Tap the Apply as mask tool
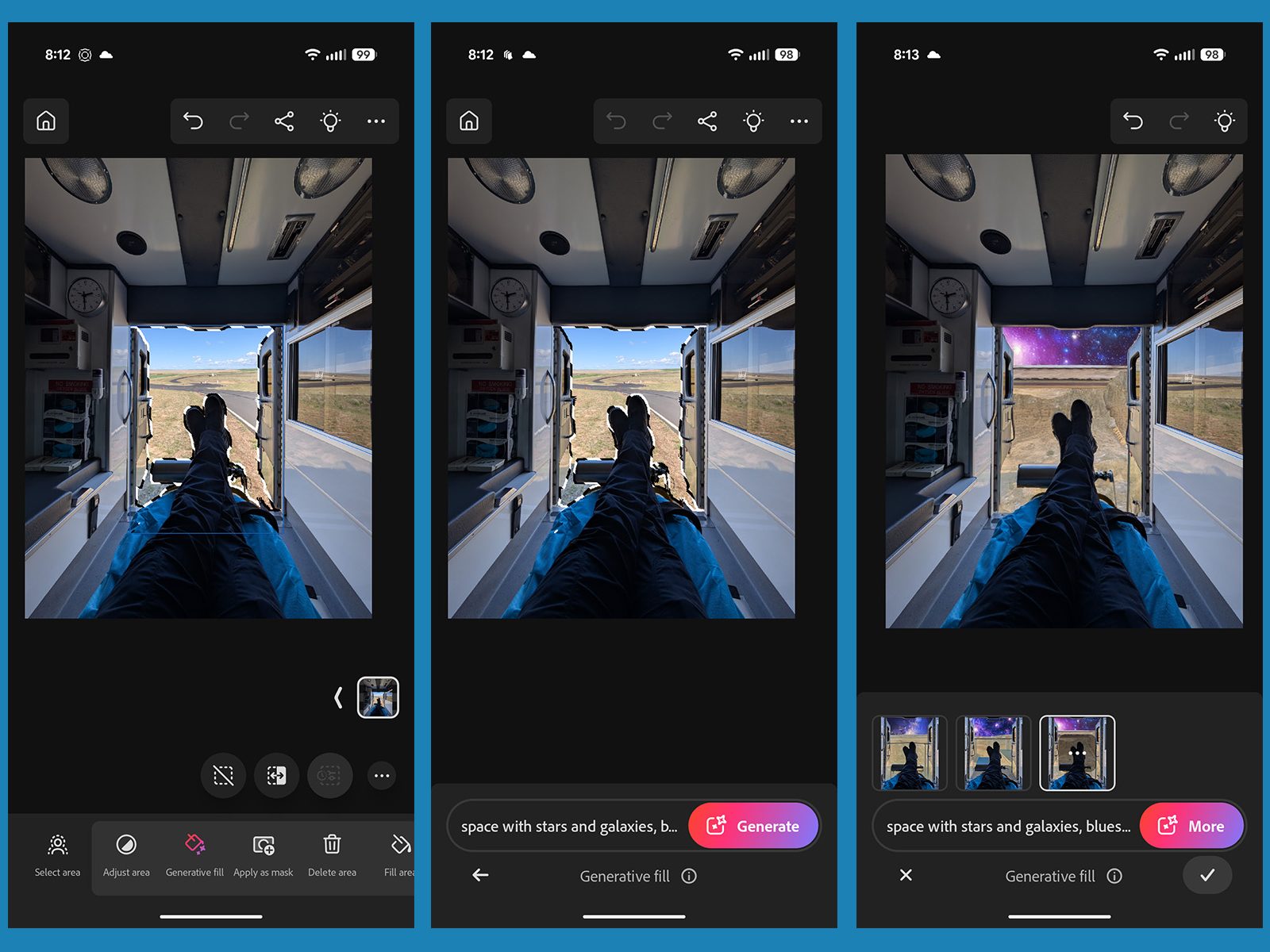The width and height of the screenshot is (1270, 952). pyautogui.click(x=264, y=855)
